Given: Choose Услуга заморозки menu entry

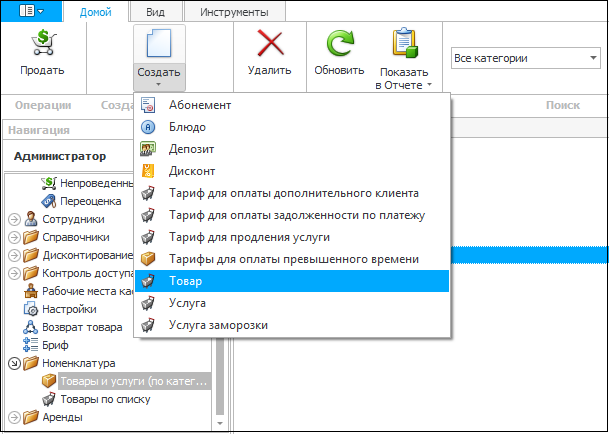Looking at the screenshot, I should click(x=292, y=325).
